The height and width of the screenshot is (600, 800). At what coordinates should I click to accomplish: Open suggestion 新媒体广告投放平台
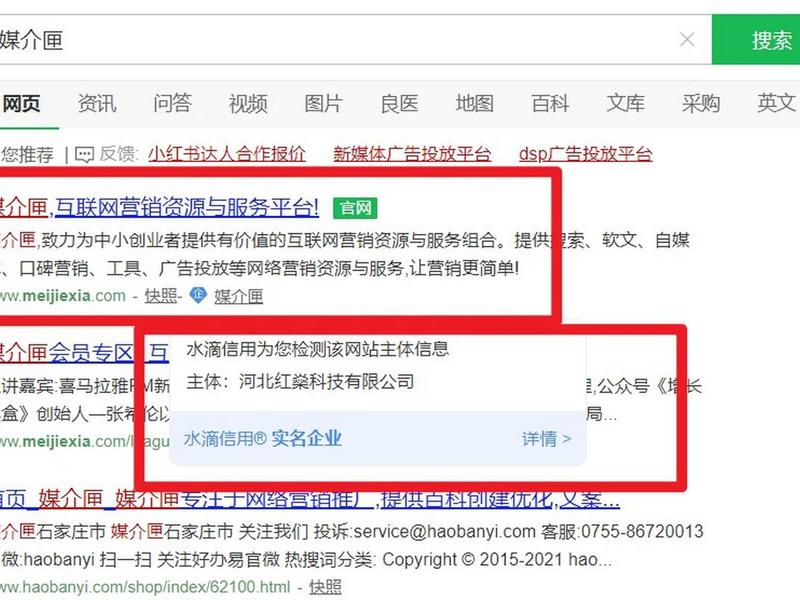click(412, 154)
